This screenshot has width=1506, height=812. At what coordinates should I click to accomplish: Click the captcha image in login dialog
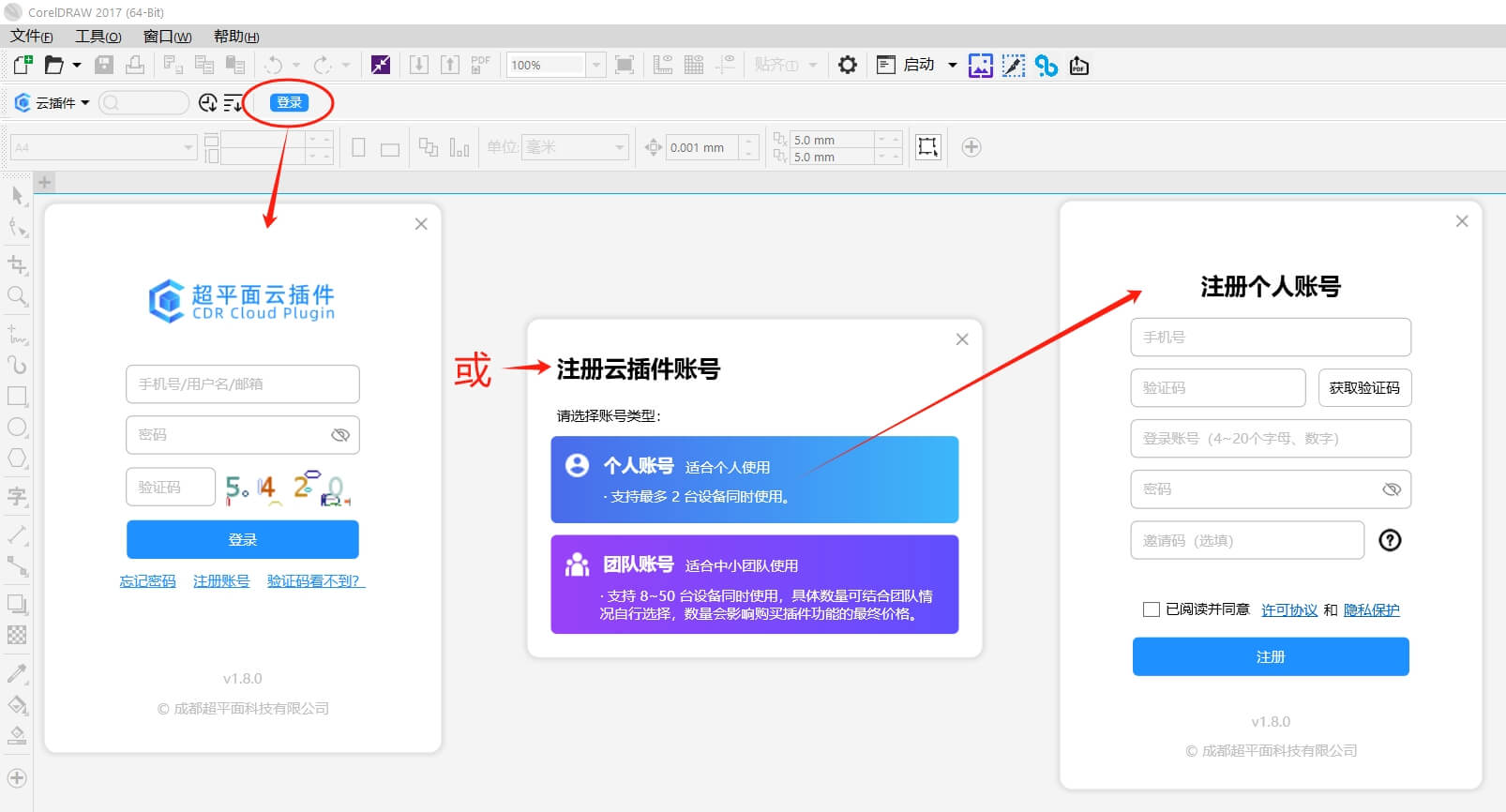(x=288, y=488)
